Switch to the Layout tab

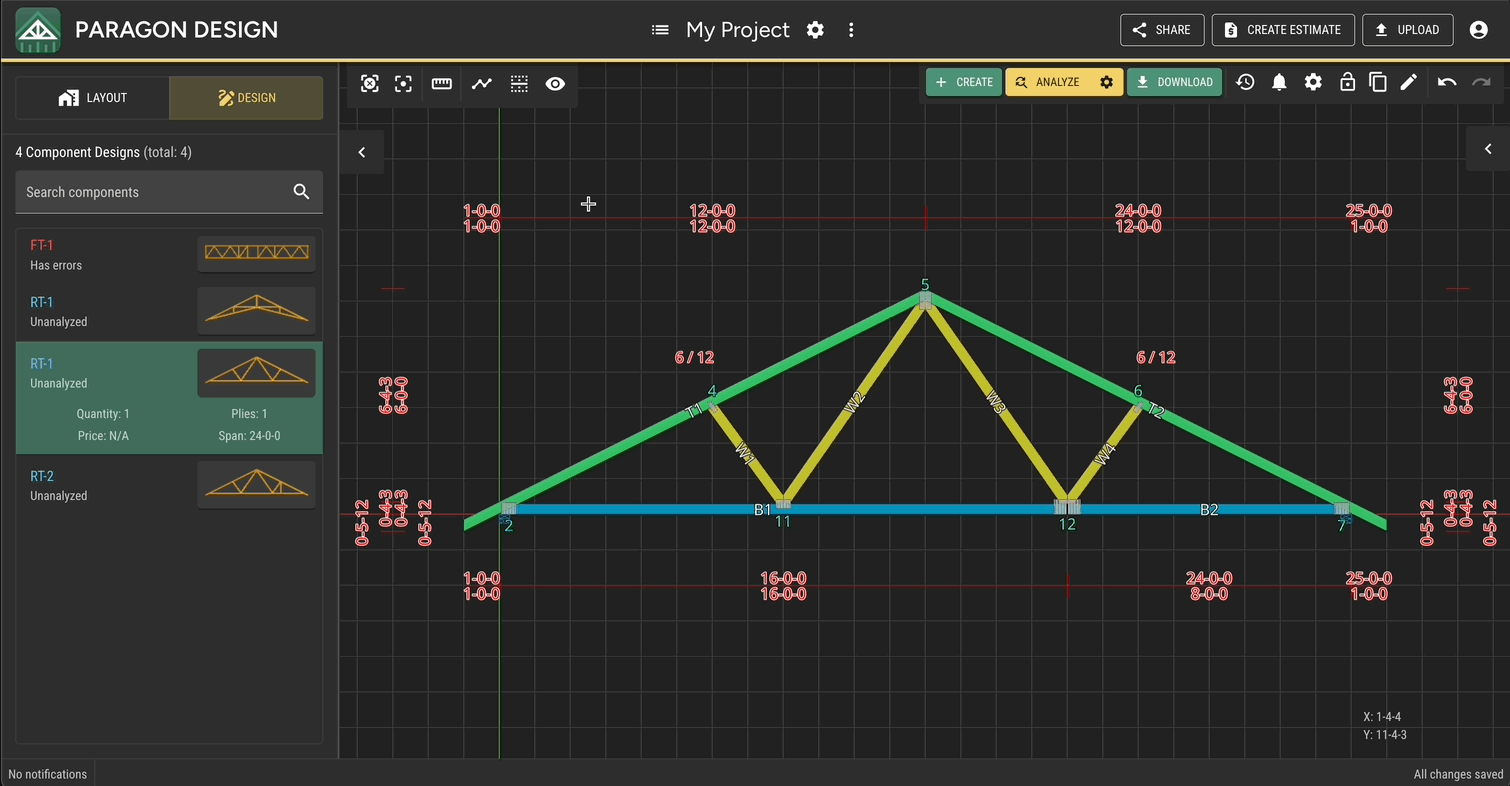pyautogui.click(x=93, y=98)
